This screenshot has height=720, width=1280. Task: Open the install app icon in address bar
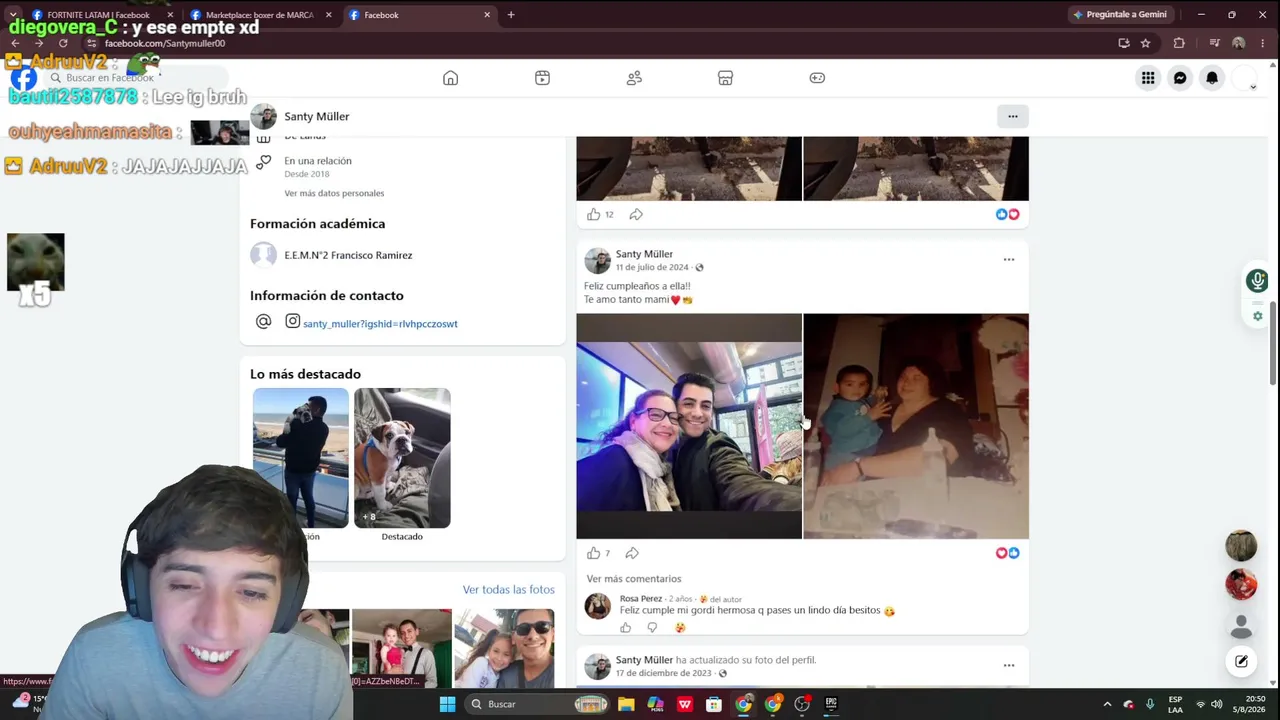click(x=1124, y=43)
